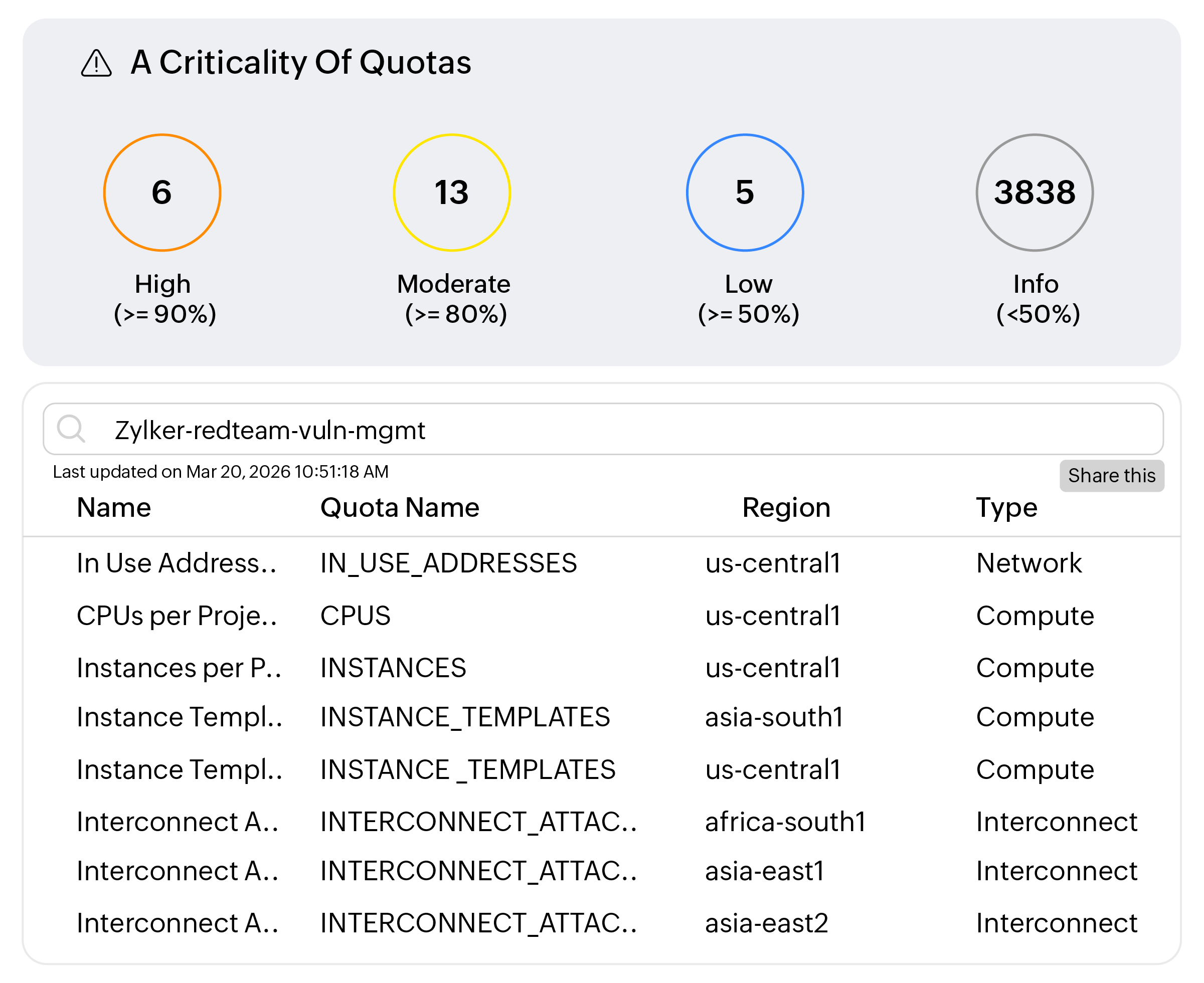
Task: Click Compute type in the CPUS row
Action: (x=1035, y=616)
